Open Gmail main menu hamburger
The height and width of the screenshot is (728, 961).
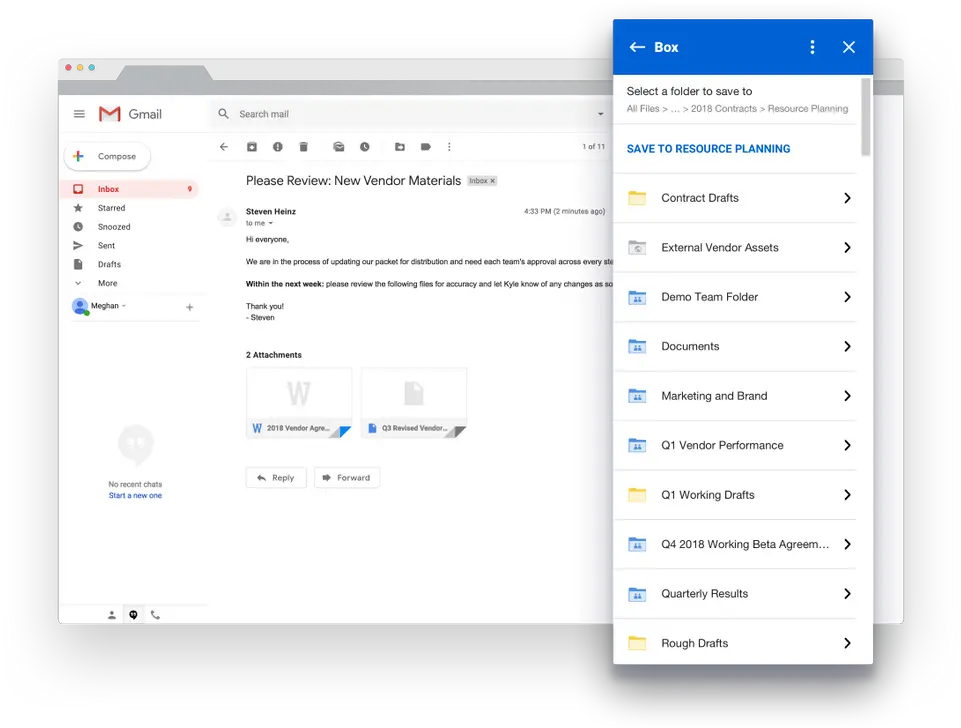pos(79,114)
